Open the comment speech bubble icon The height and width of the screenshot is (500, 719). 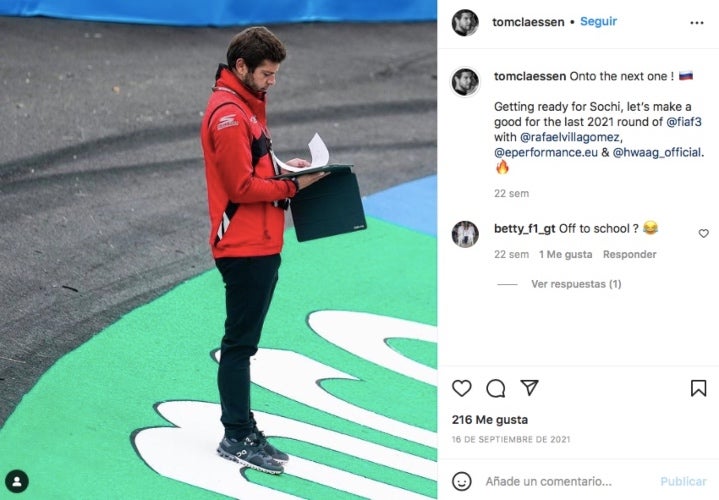[x=495, y=388]
